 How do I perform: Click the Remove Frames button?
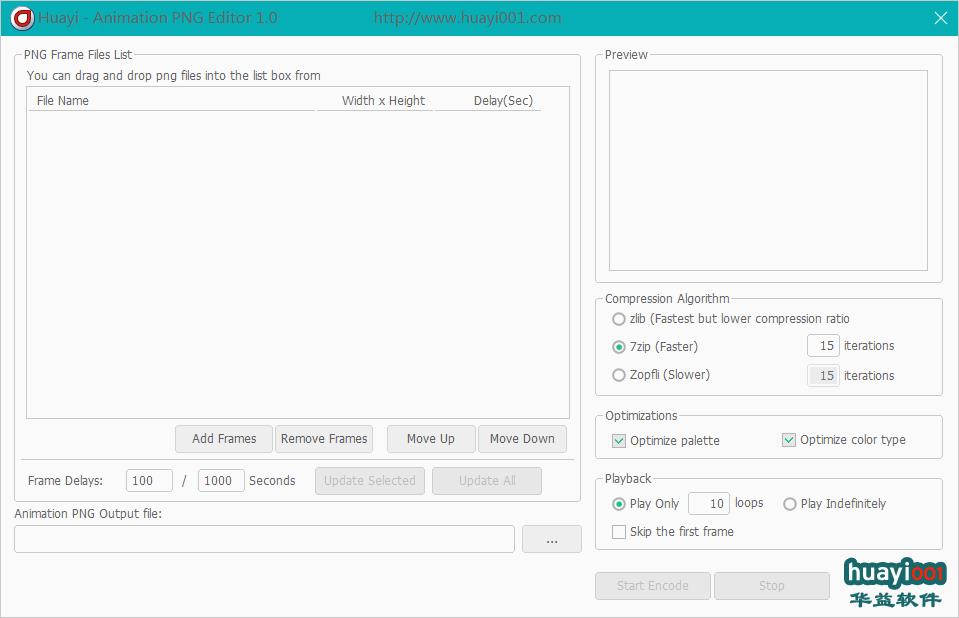324,439
